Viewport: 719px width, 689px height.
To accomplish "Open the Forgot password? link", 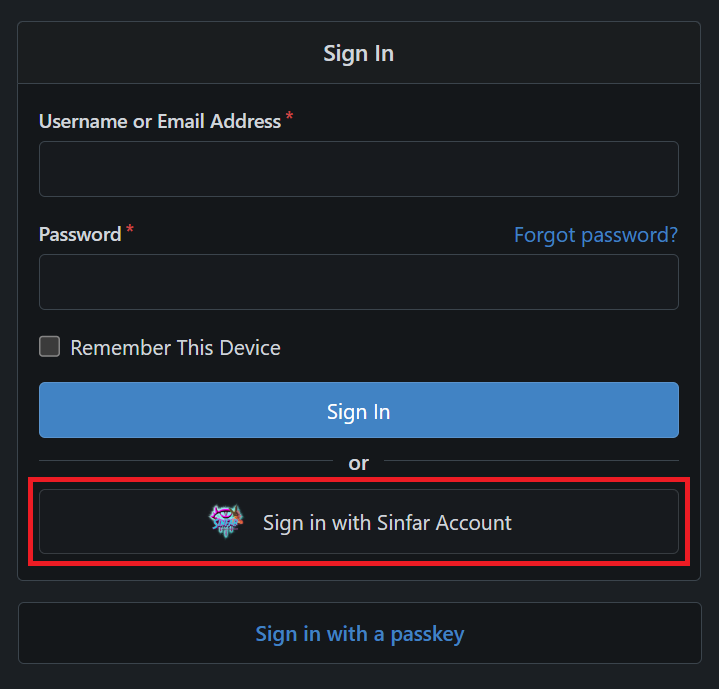I will 596,235.
